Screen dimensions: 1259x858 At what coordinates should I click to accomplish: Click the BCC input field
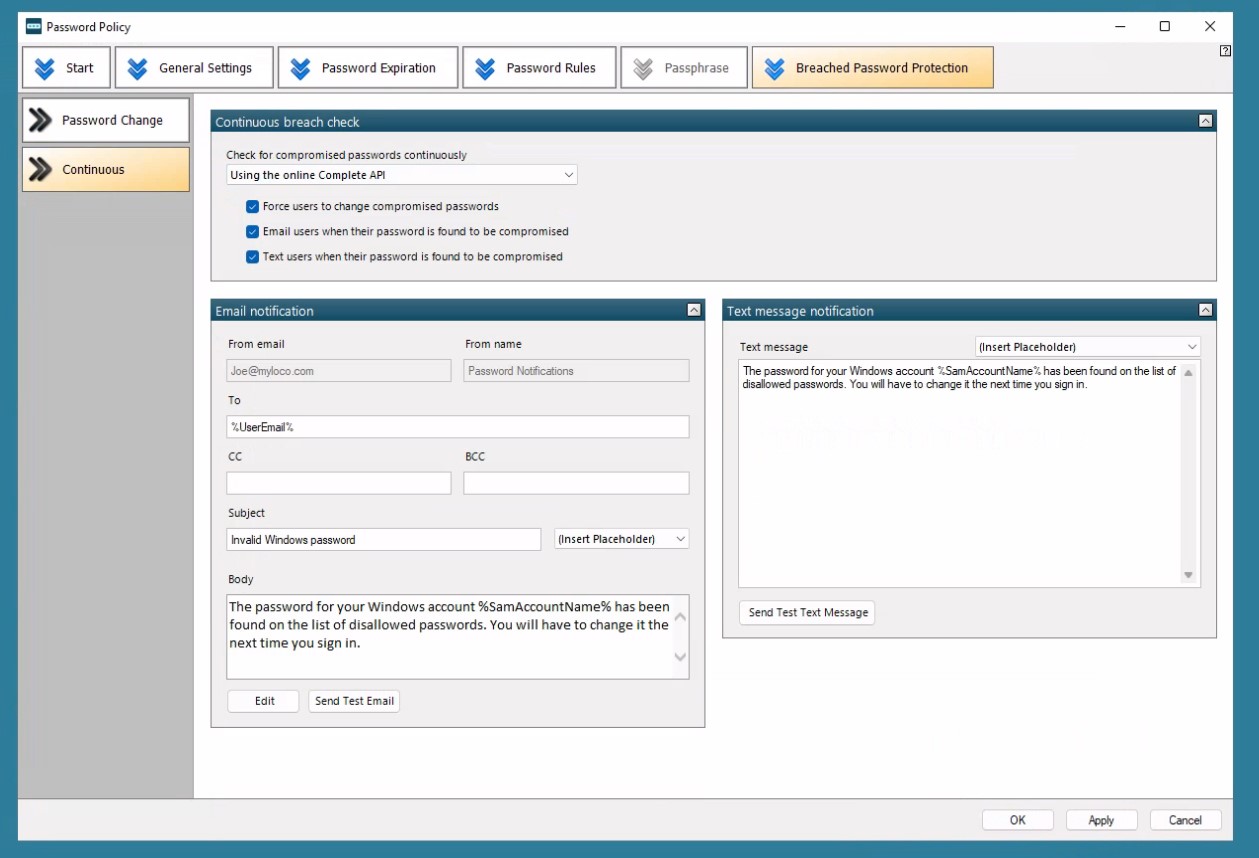[577, 483]
